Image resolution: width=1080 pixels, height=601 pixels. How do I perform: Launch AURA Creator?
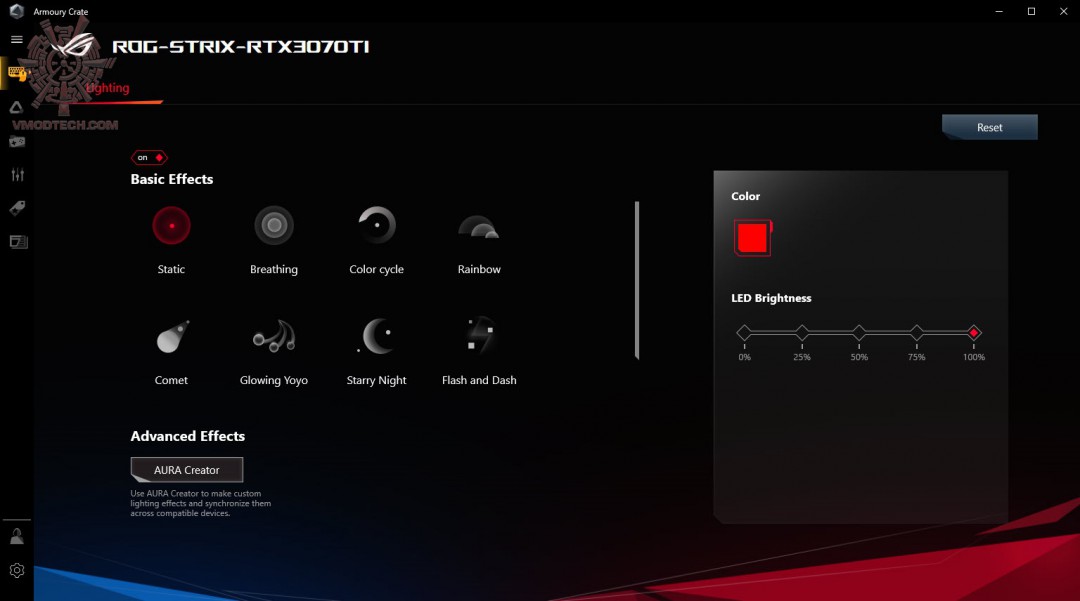tap(187, 470)
